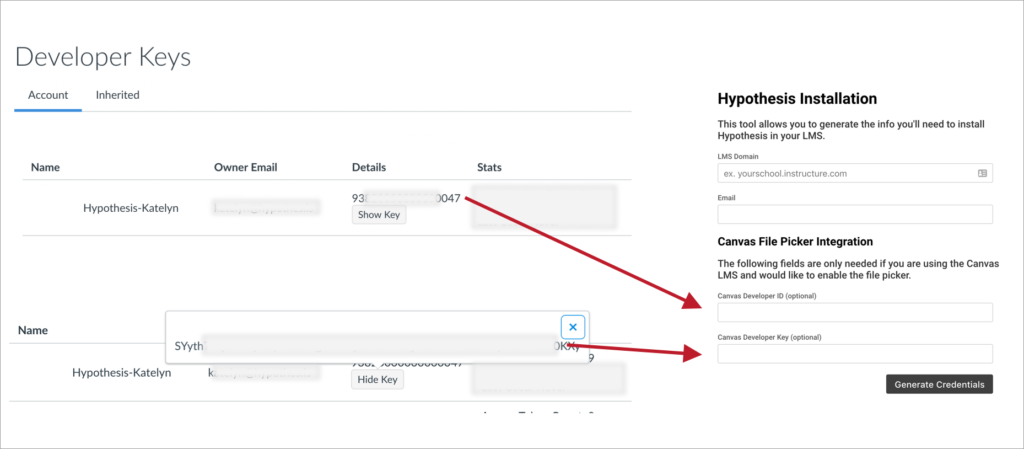Close the developer key popup
Viewport: 1024px width, 449px height.
573,327
